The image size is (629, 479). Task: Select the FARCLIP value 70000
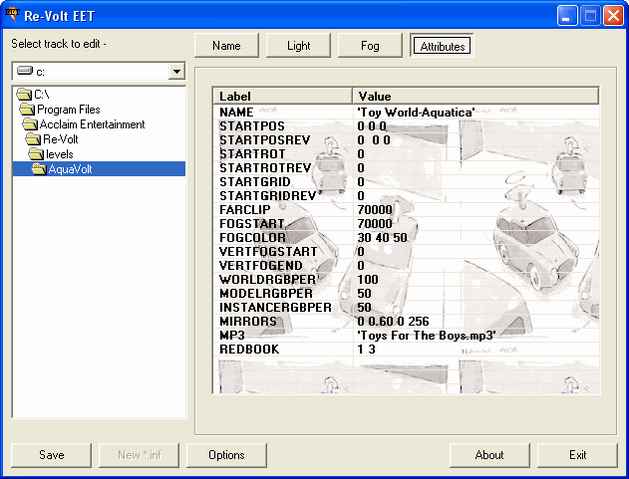click(x=476, y=209)
